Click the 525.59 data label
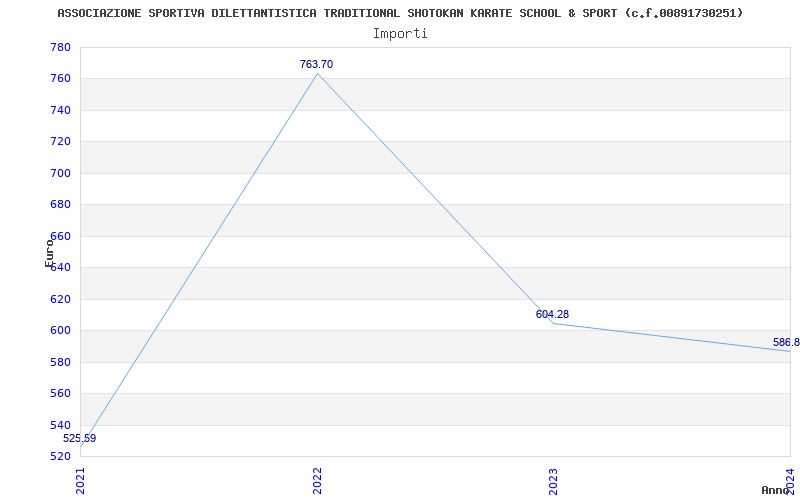 80,438
